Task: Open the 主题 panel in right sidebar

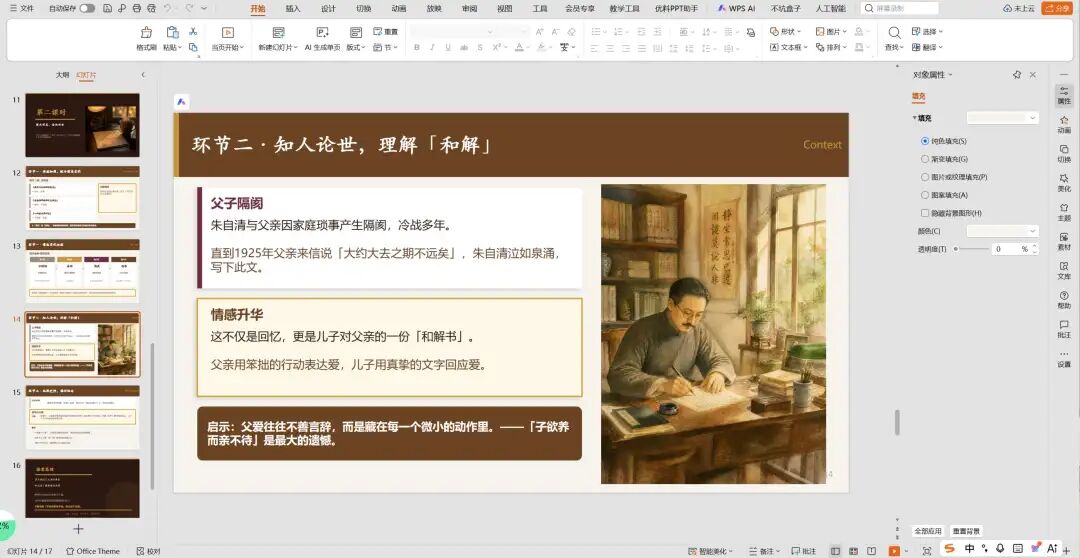Action: pos(1064,212)
